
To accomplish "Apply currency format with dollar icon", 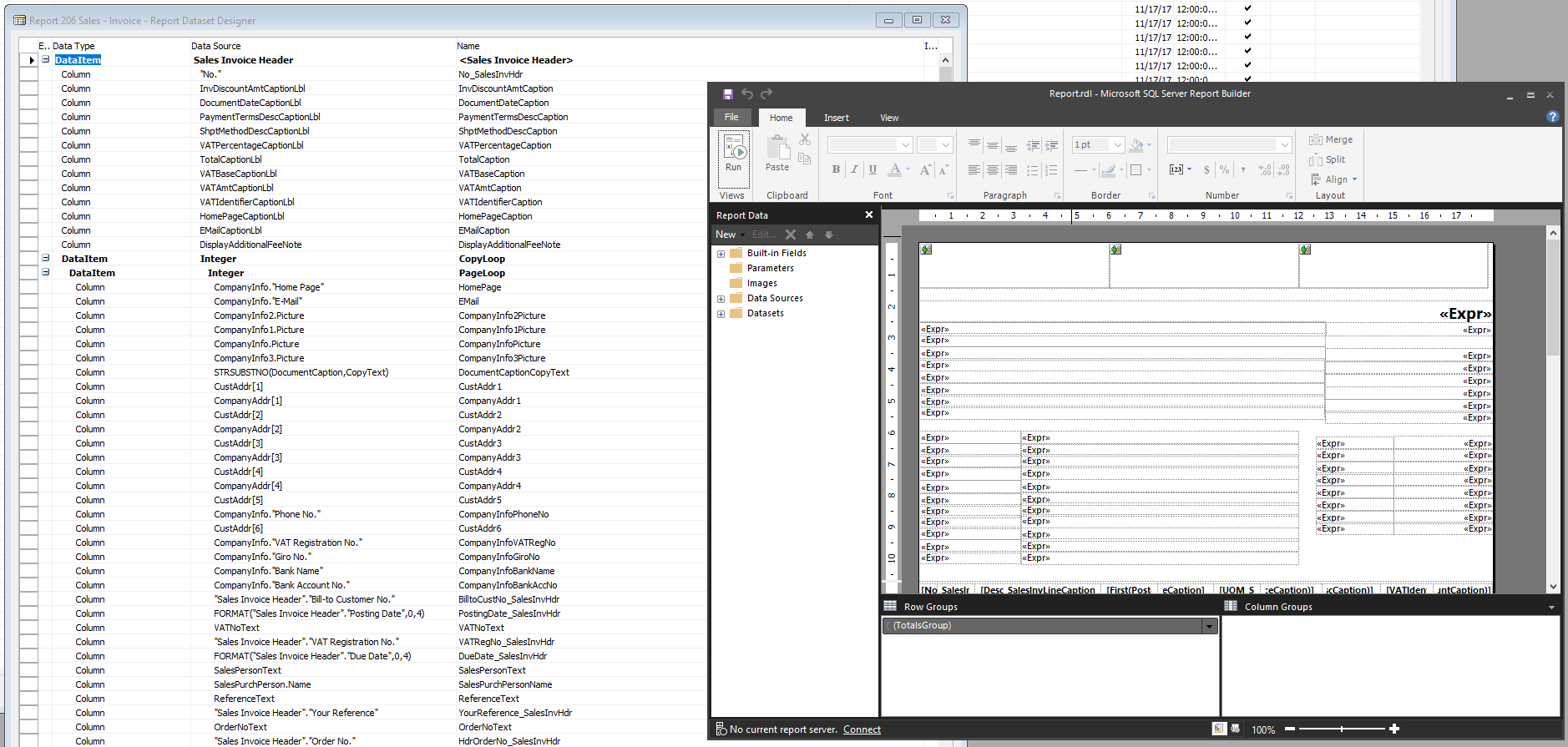I will [1206, 169].
